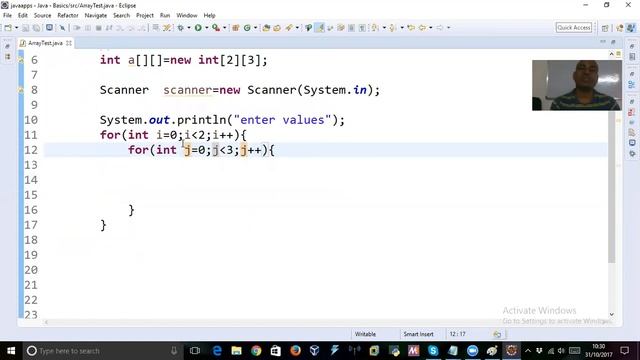Click the Back navigation arrow icon
This screenshot has width=640, height=360.
point(422,28)
